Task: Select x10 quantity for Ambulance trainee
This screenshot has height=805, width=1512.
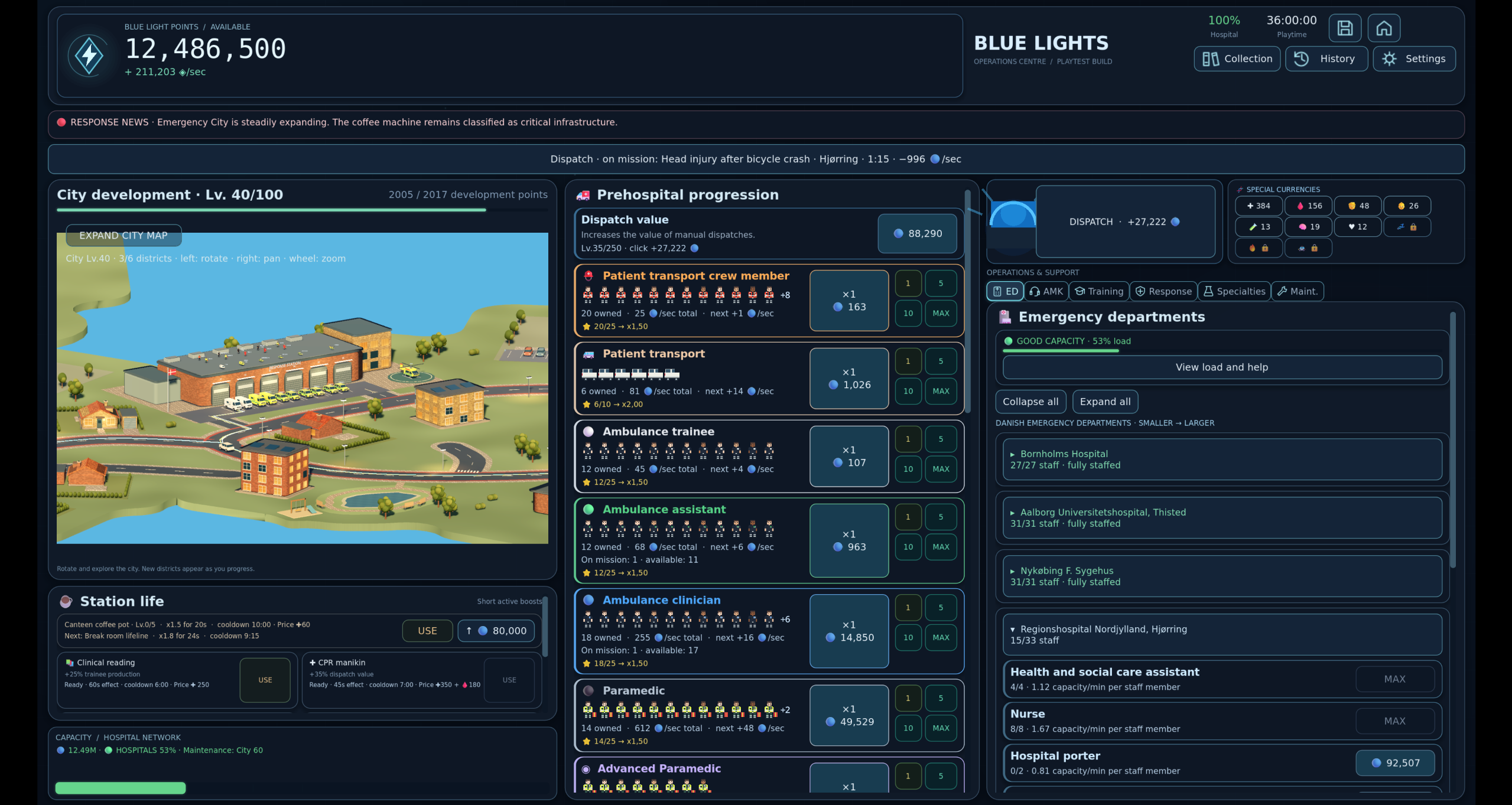Action: click(908, 469)
